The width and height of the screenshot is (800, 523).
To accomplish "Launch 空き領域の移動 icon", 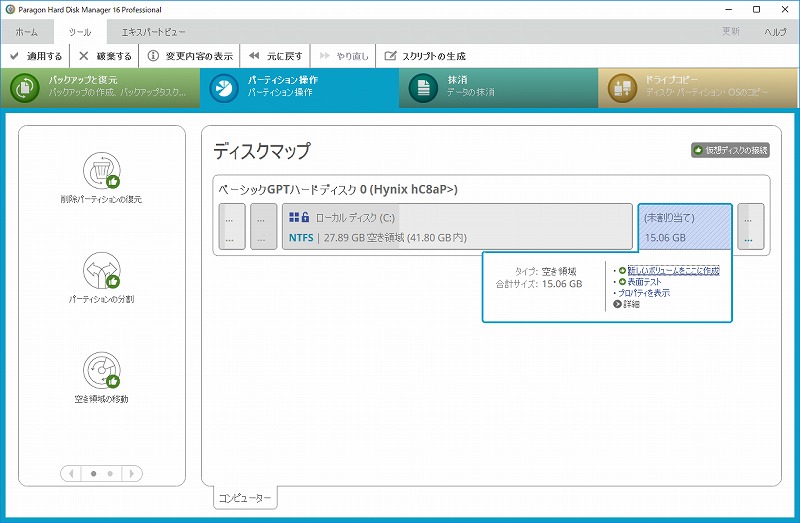I will pos(102,371).
